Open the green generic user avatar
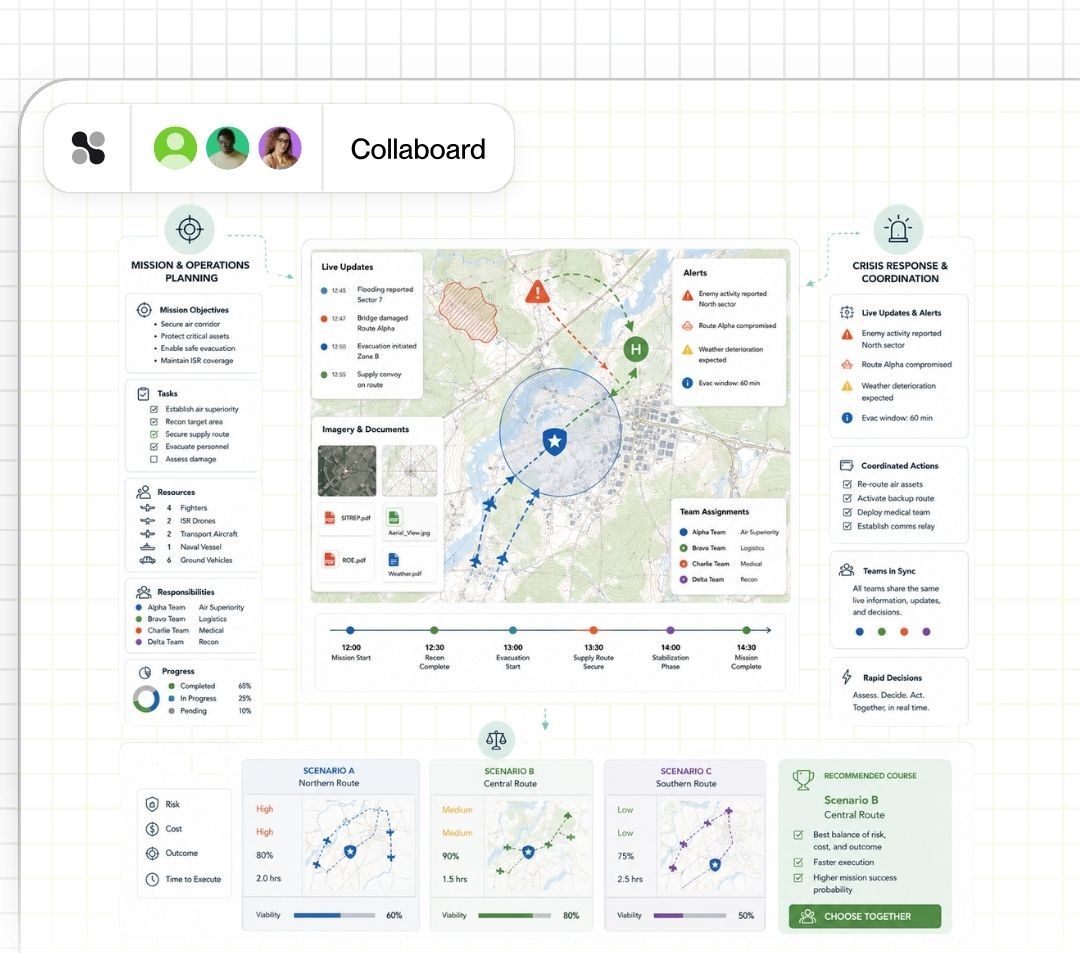Screen dimensions: 1080x953 pos(175,148)
